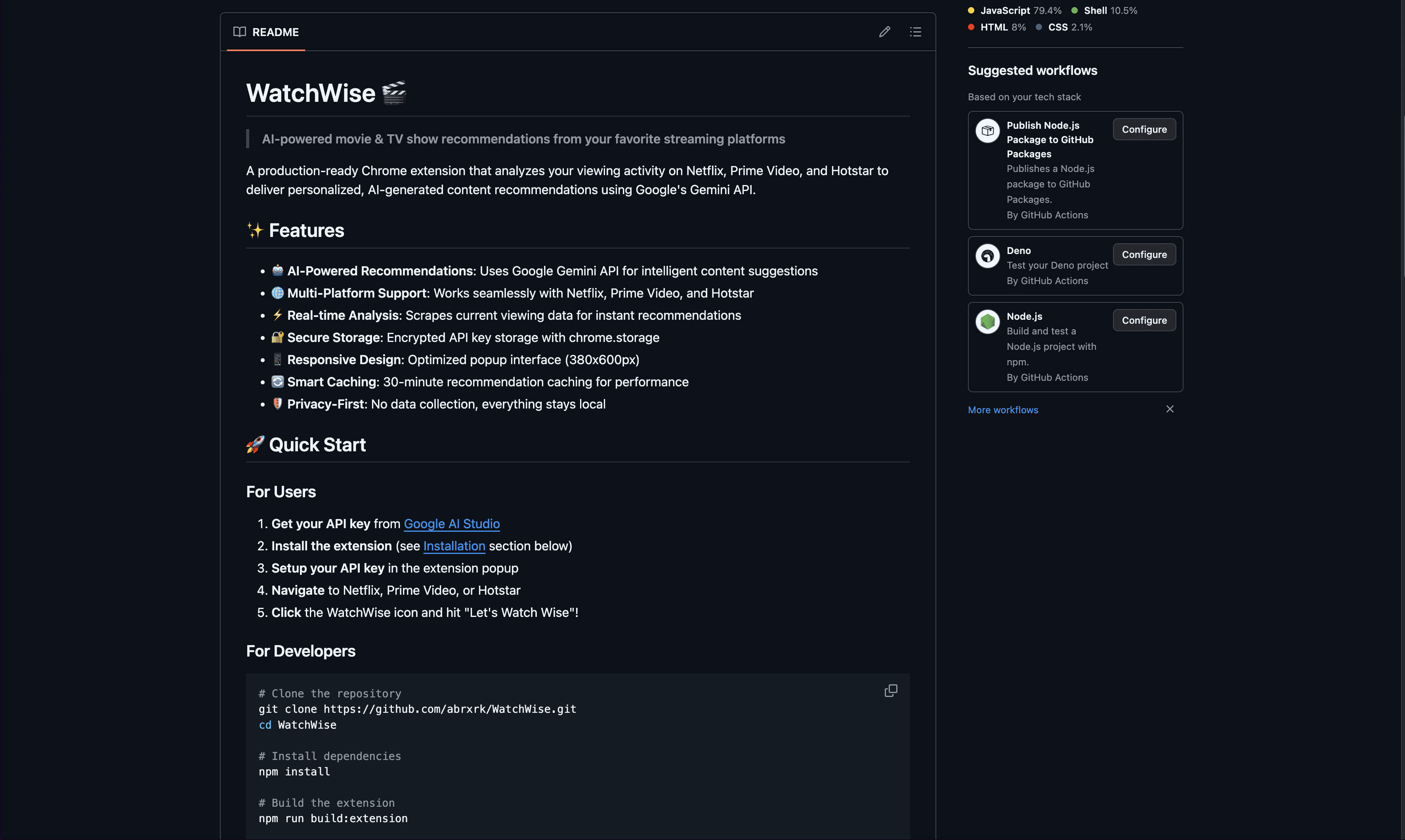The image size is (1405, 840).
Task: Select the README tab
Action: [x=266, y=32]
